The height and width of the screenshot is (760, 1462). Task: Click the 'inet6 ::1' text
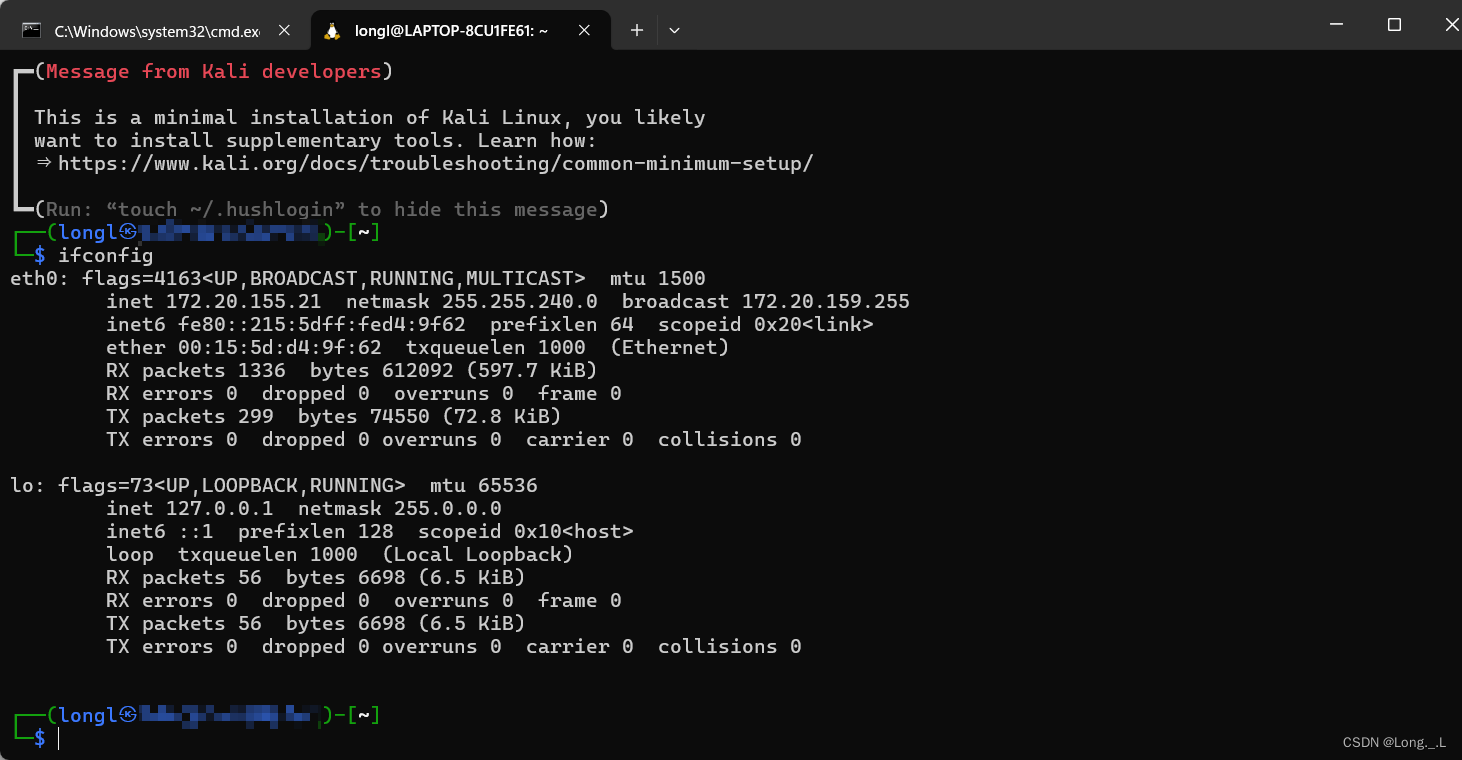[160, 531]
